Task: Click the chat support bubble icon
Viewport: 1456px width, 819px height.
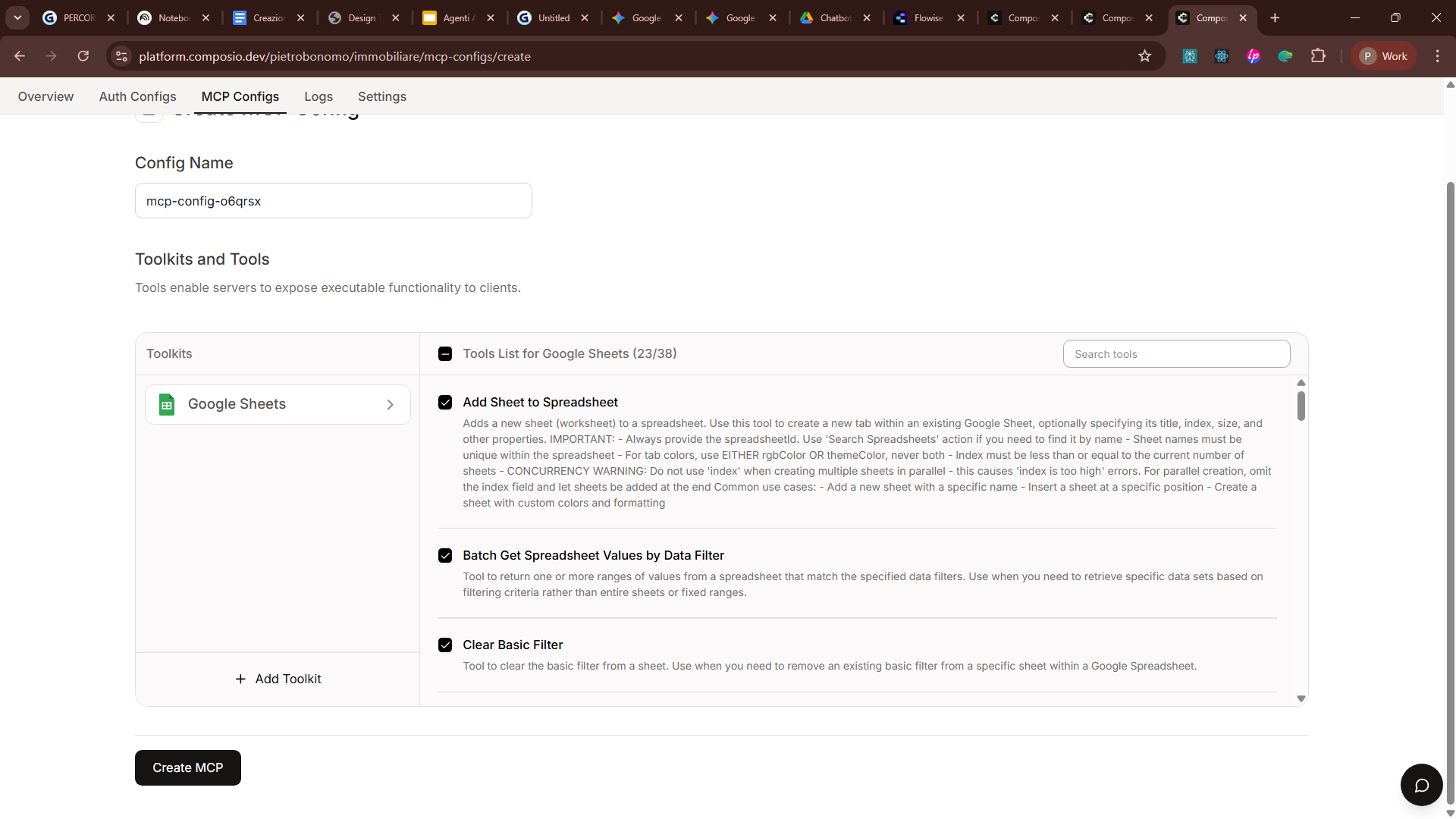Action: [1421, 785]
